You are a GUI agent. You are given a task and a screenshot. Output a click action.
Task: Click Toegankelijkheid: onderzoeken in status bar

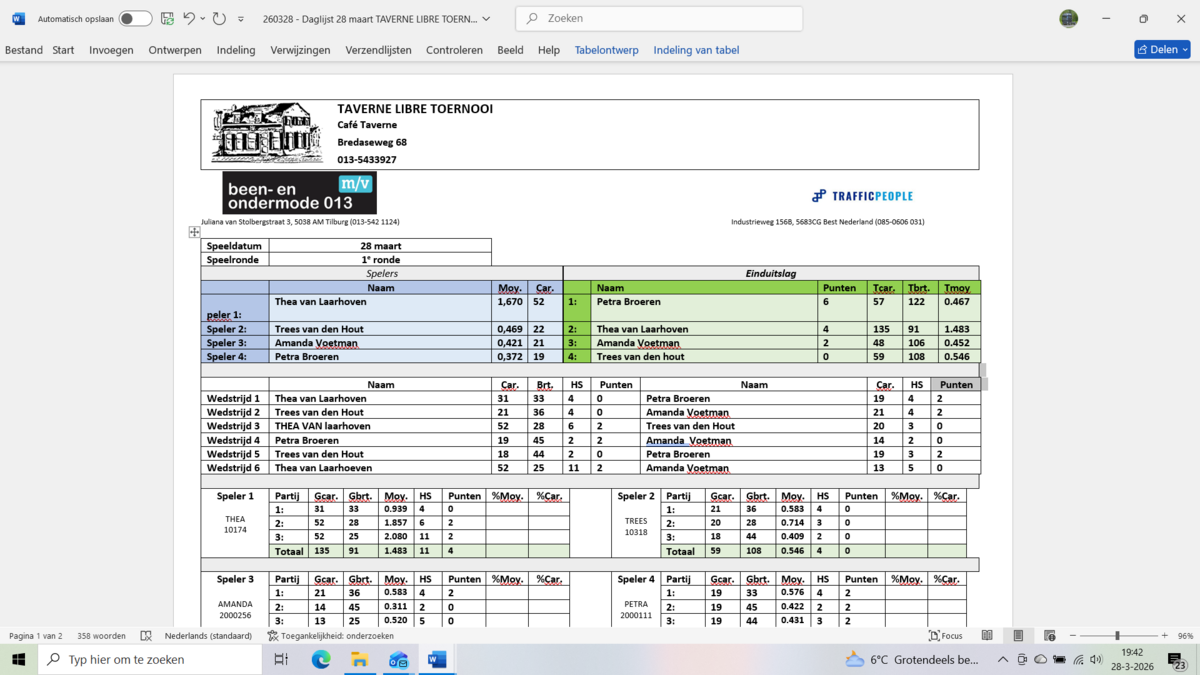click(330, 636)
